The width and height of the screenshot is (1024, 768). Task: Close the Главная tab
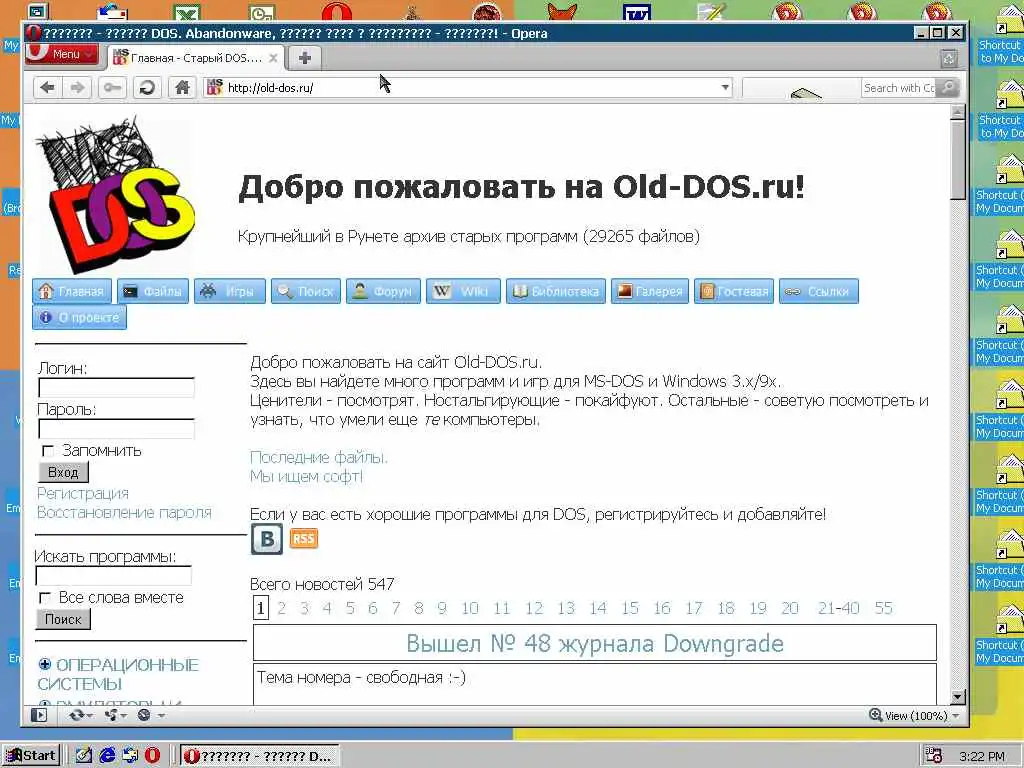274,58
